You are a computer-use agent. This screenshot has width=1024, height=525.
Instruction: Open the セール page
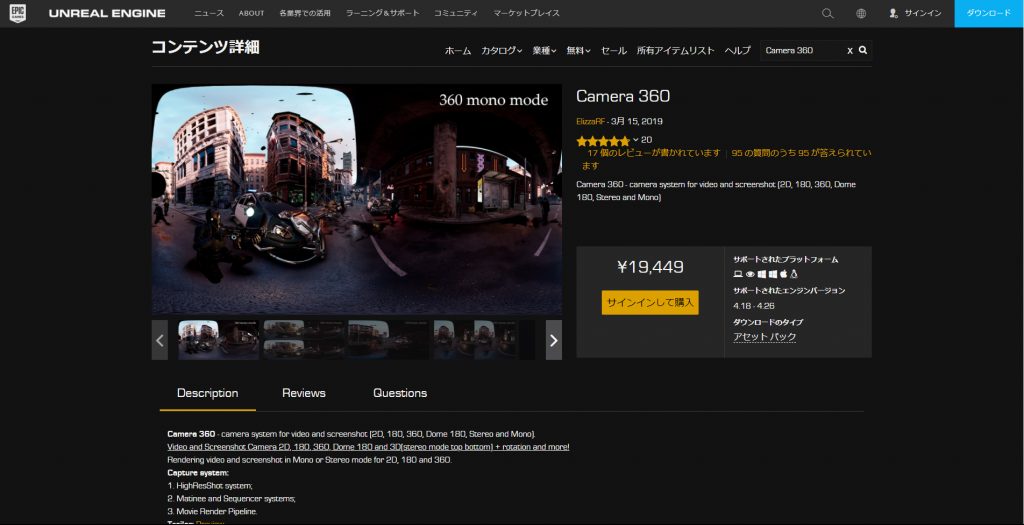[614, 50]
